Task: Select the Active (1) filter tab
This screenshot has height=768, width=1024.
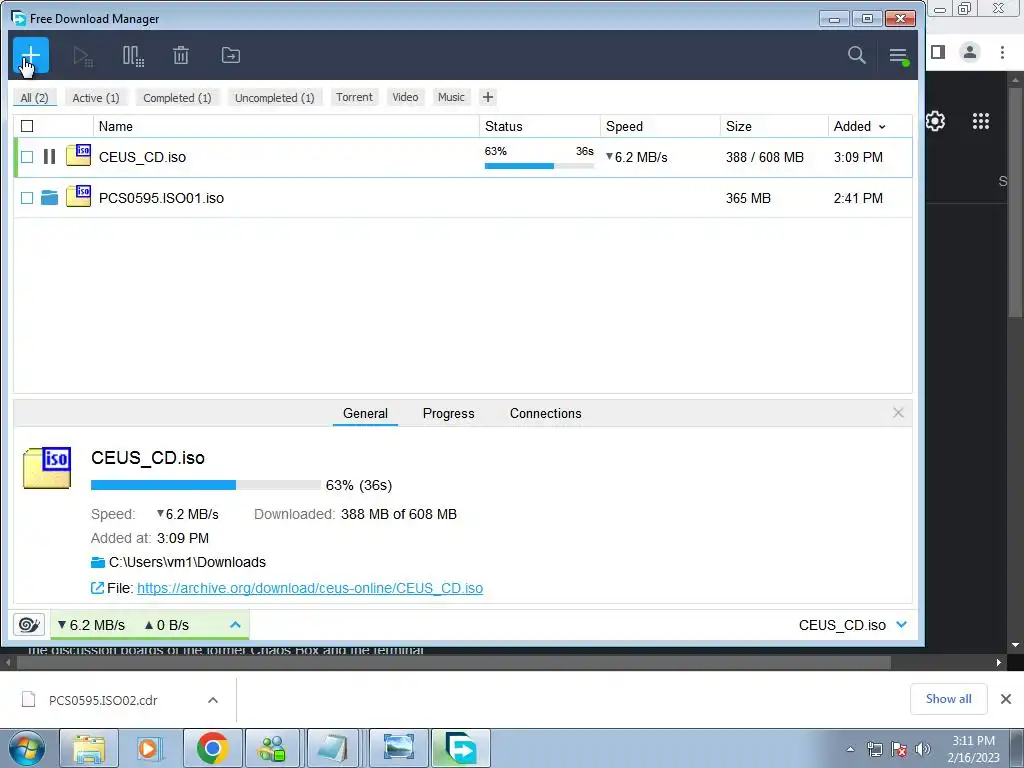Action: coord(96,97)
